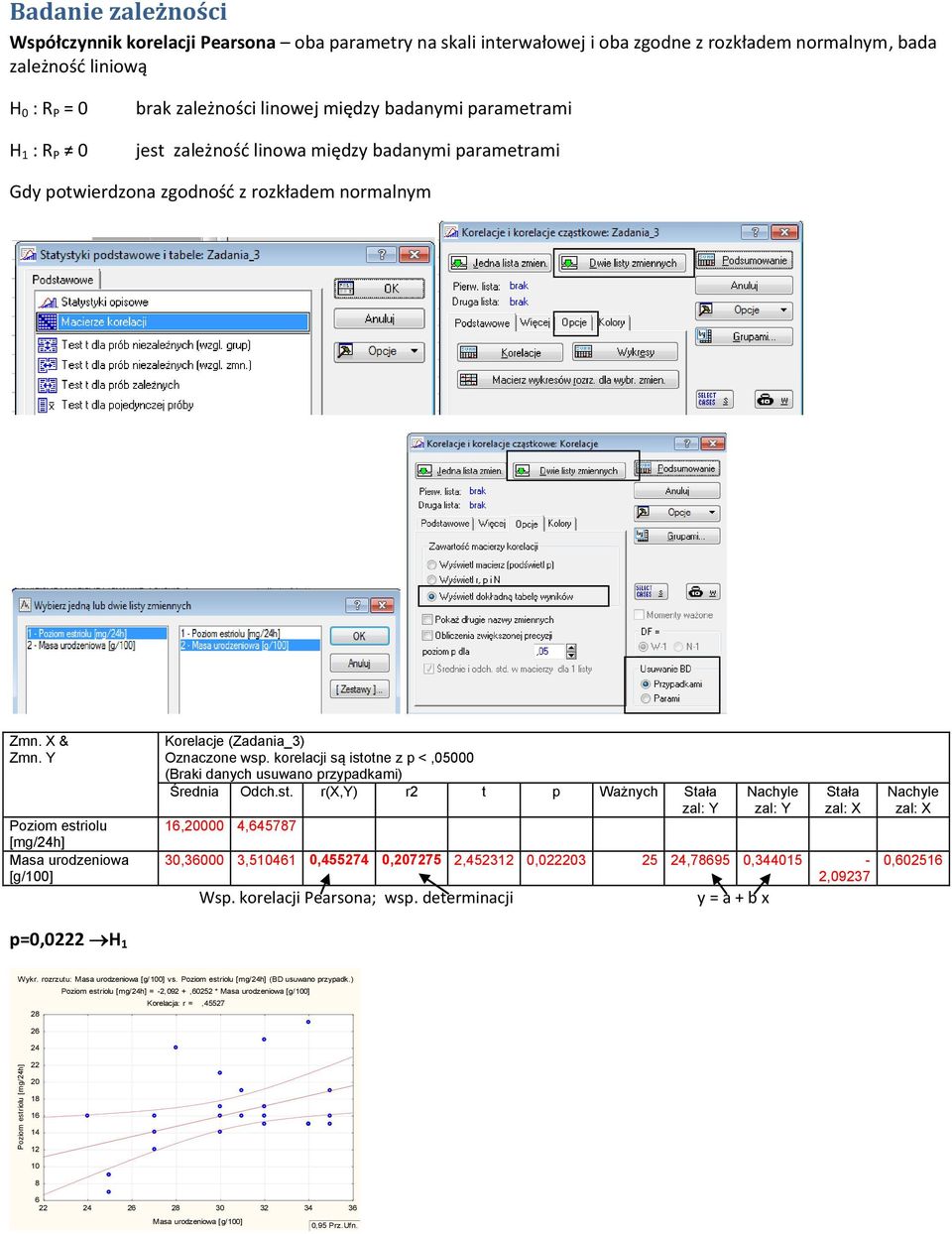Screen dimensions: 952x1234
Task: Toggle Momenty ważone checkbox
Action: coord(673,615)
